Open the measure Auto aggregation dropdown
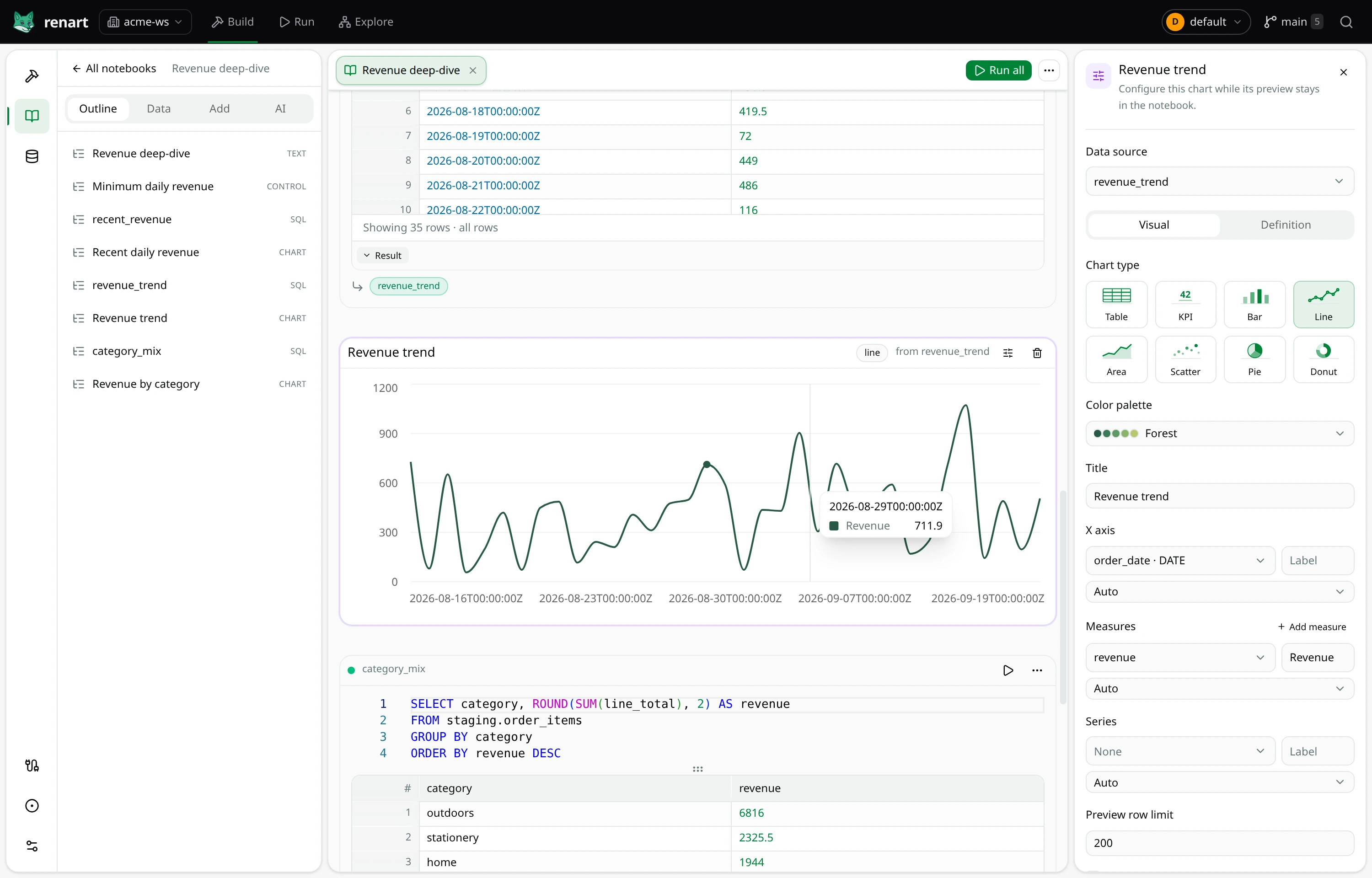Viewport: 1372px width, 878px height. coord(1219,689)
